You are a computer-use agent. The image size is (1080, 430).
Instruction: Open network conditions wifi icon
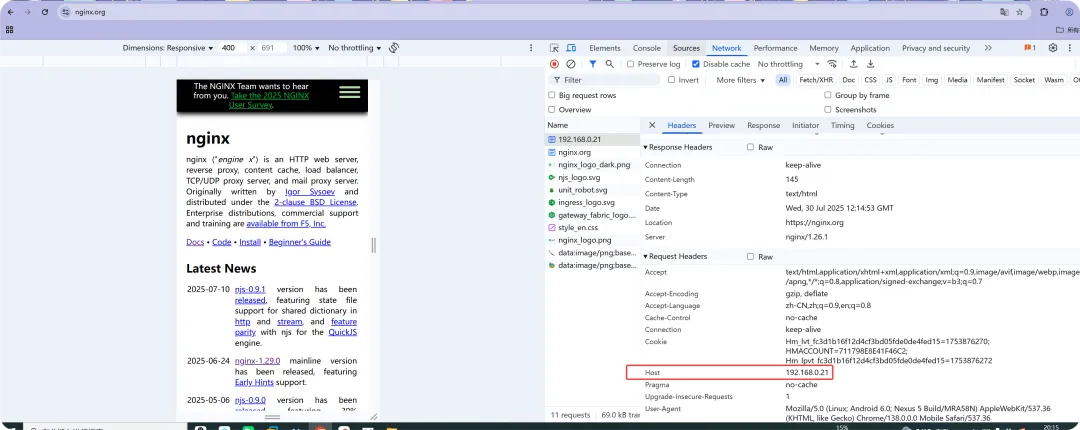coord(832,64)
